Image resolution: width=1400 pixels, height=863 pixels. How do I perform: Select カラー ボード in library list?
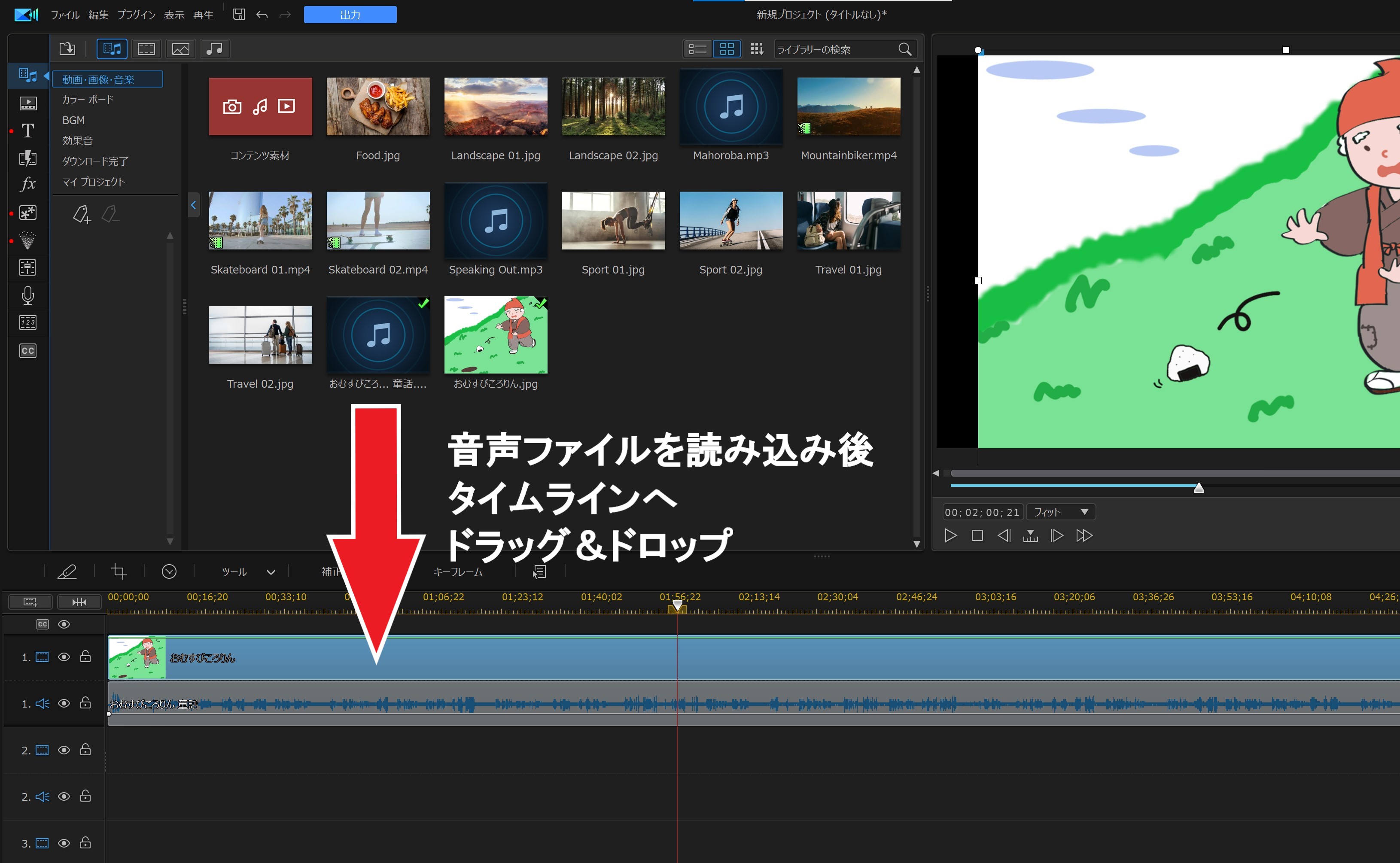coord(88,99)
